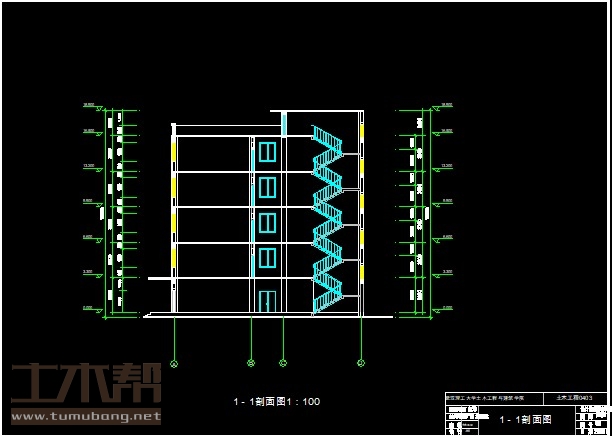Select the top floor cyan window
This screenshot has width=612, height=436.
pos(267,152)
